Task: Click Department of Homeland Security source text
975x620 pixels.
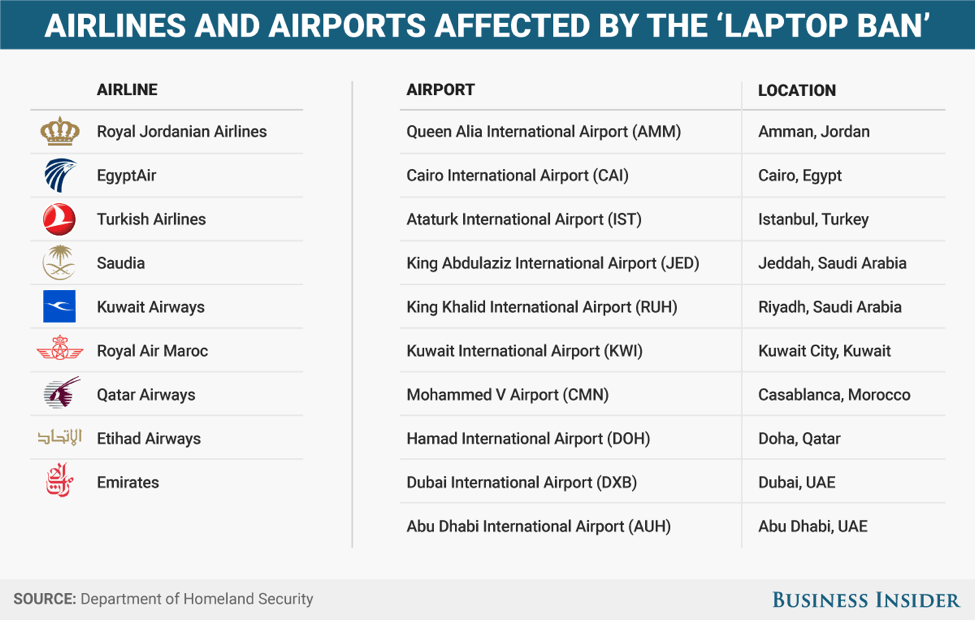Action: [196, 599]
